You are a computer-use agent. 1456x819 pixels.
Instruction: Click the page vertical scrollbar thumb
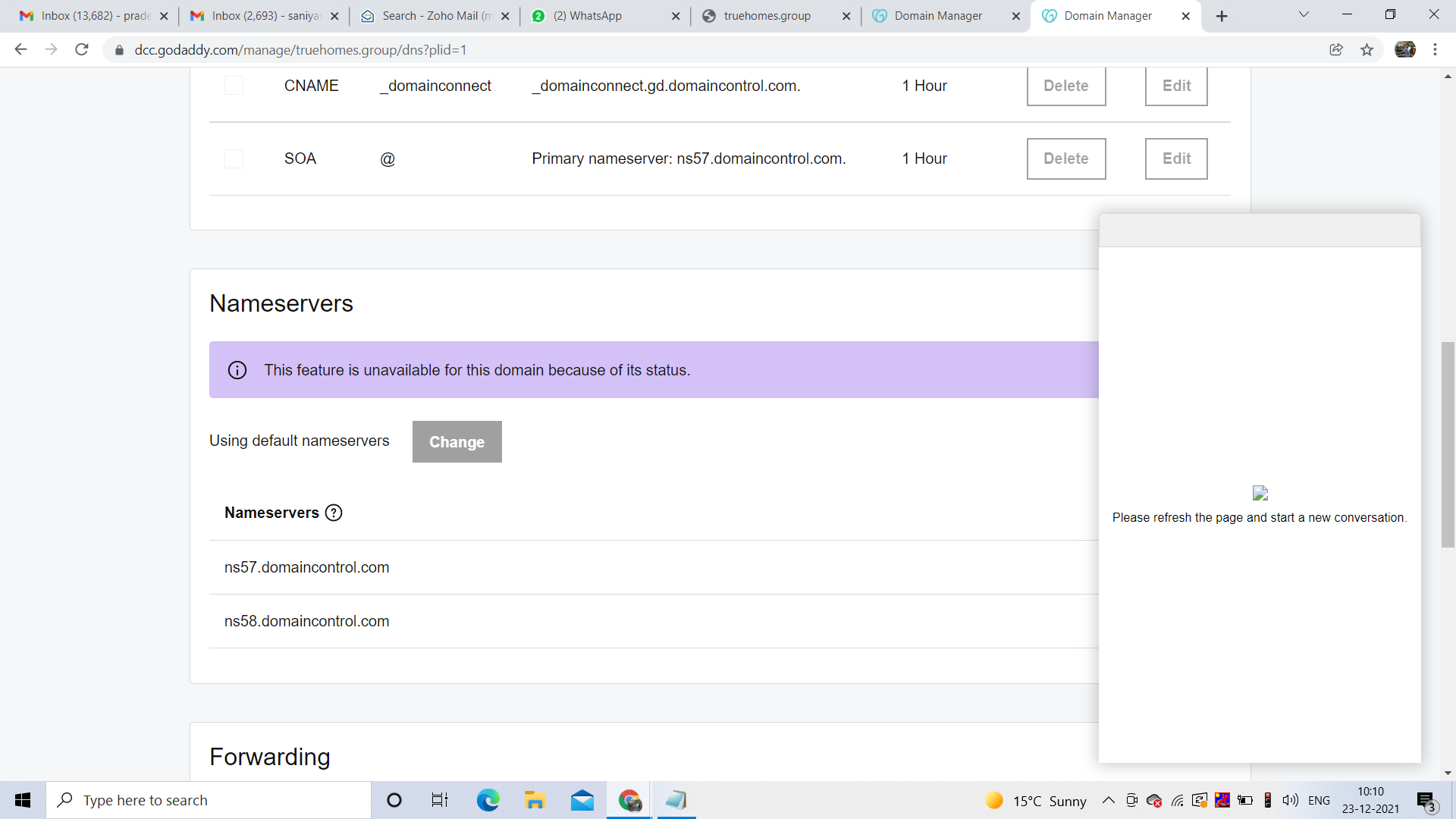[x=1448, y=444]
